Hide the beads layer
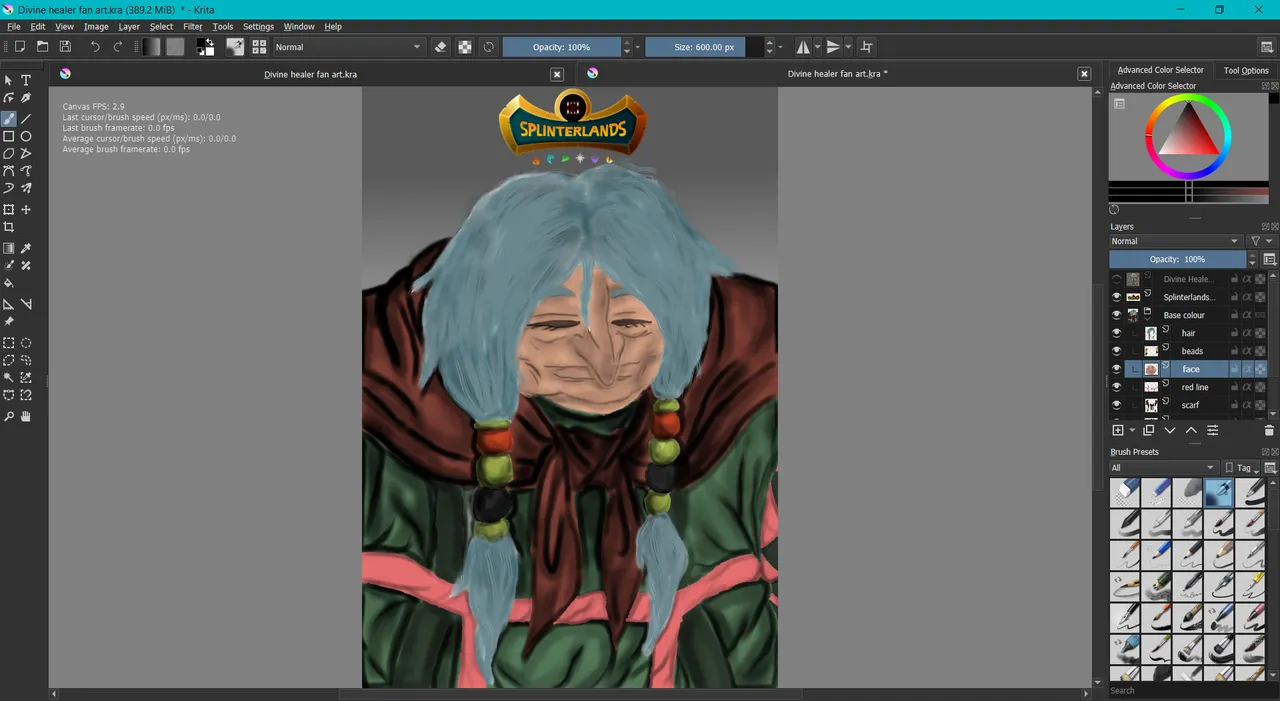The height and width of the screenshot is (701, 1280). (1116, 351)
